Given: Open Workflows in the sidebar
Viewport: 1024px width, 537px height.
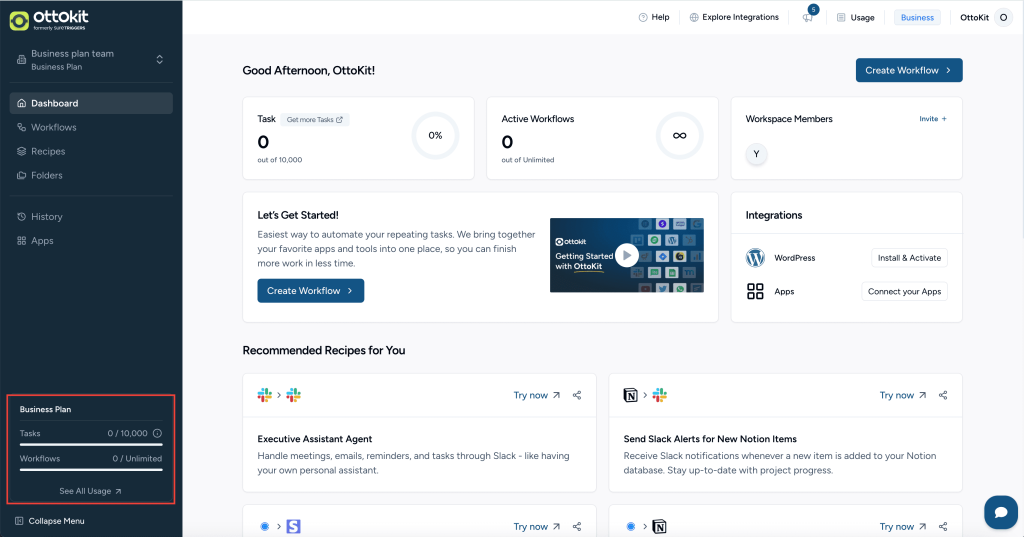Looking at the screenshot, I should (x=53, y=127).
